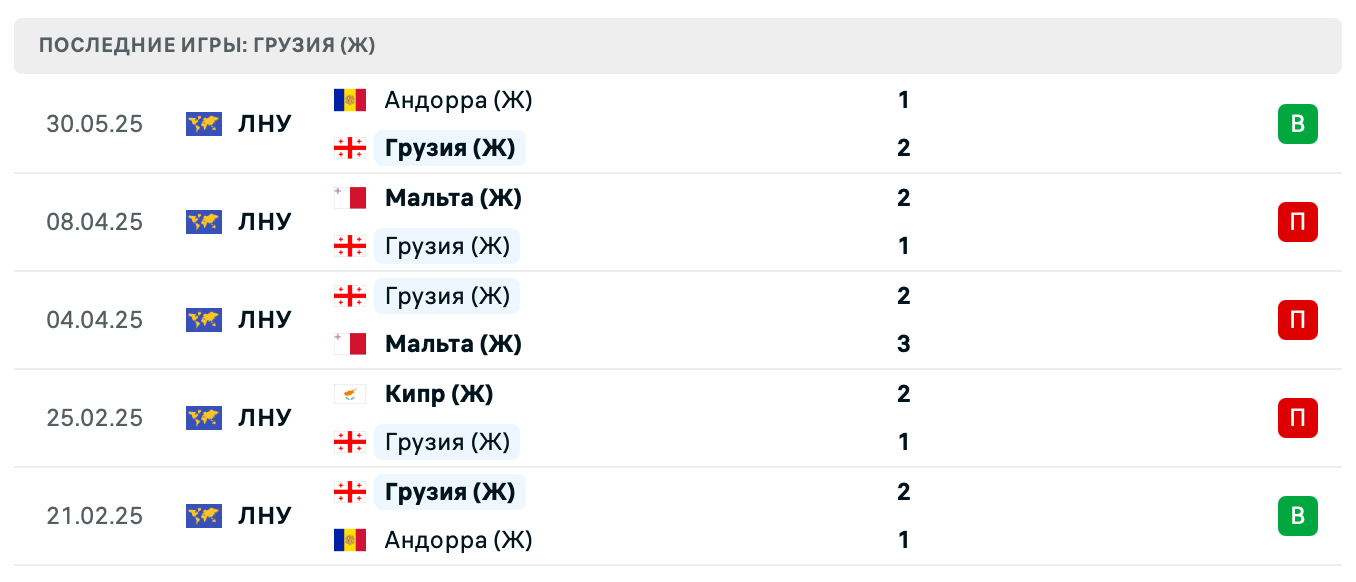The image size is (1356, 582).
Task: Click green В win badge for 30.05.25
Action: [1297, 124]
